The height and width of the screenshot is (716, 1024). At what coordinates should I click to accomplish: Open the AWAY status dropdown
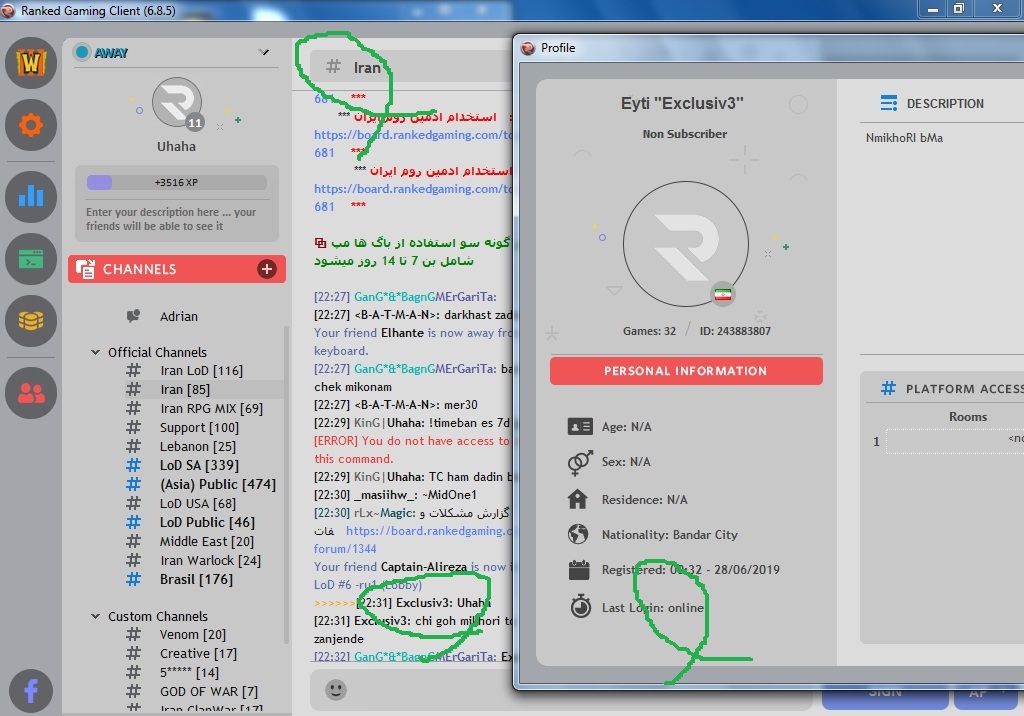[264, 52]
